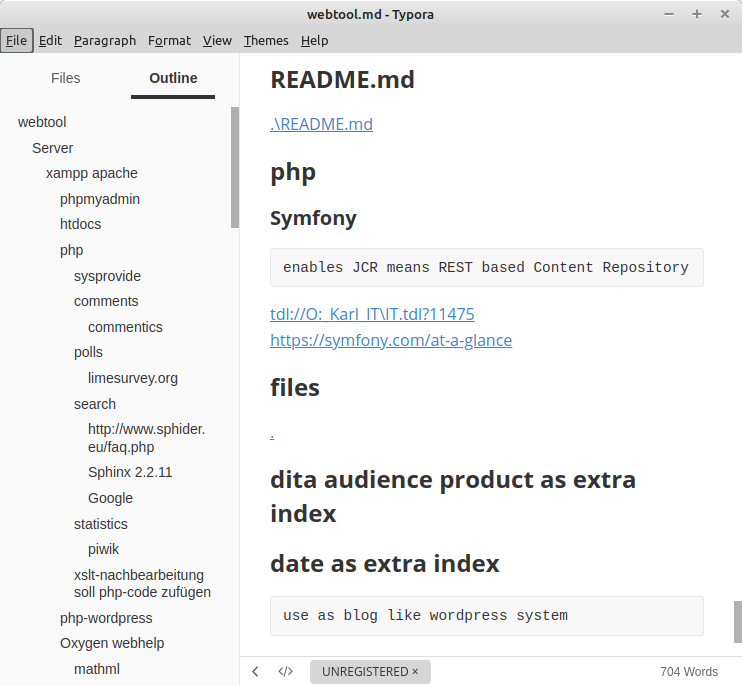Click the 'php' heading in document
The image size is (742, 686).
click(x=293, y=173)
